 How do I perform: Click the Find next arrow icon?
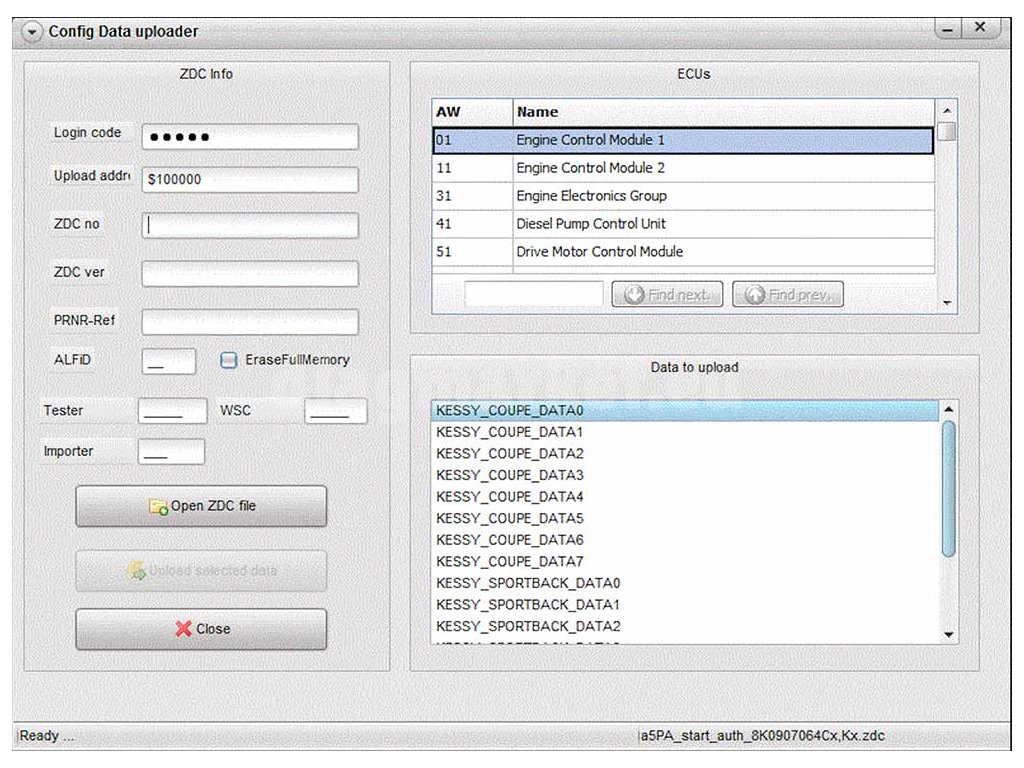click(633, 295)
